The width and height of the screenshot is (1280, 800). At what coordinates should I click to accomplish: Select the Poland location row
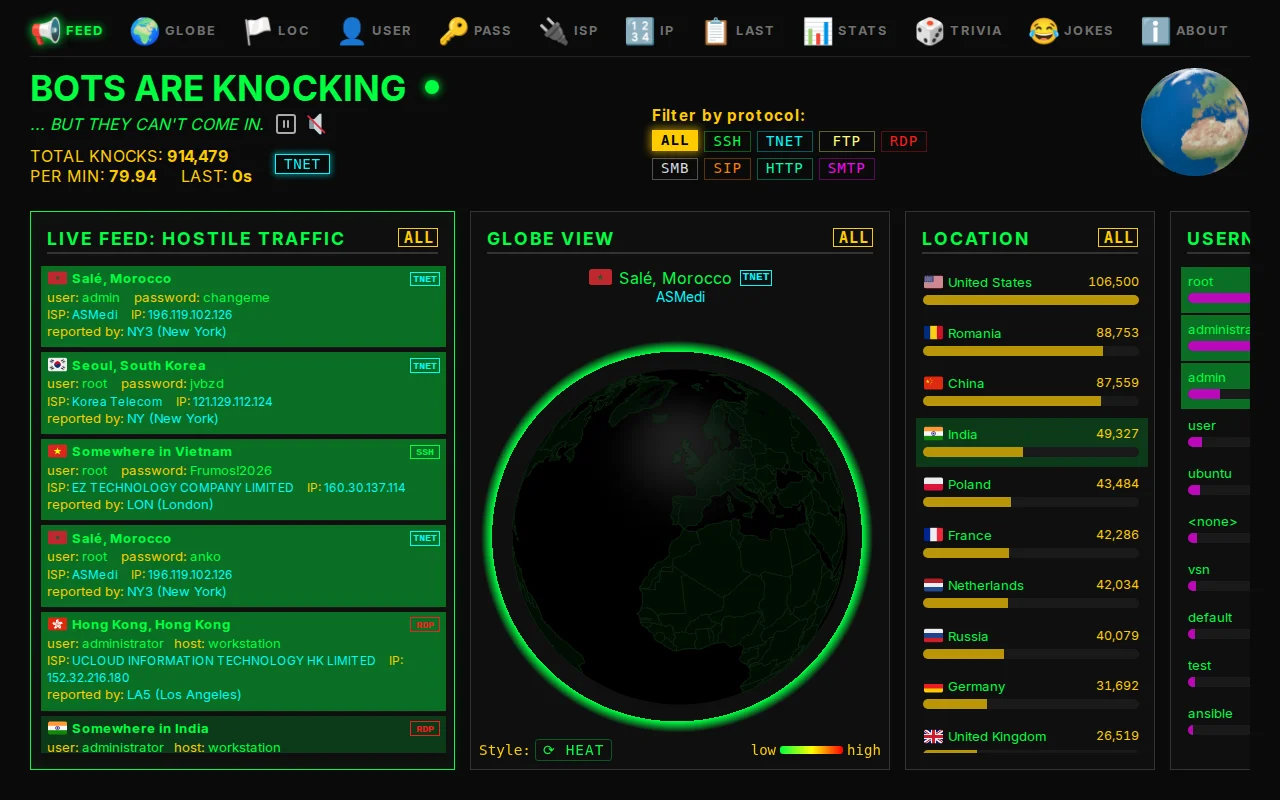[x=1031, y=492]
